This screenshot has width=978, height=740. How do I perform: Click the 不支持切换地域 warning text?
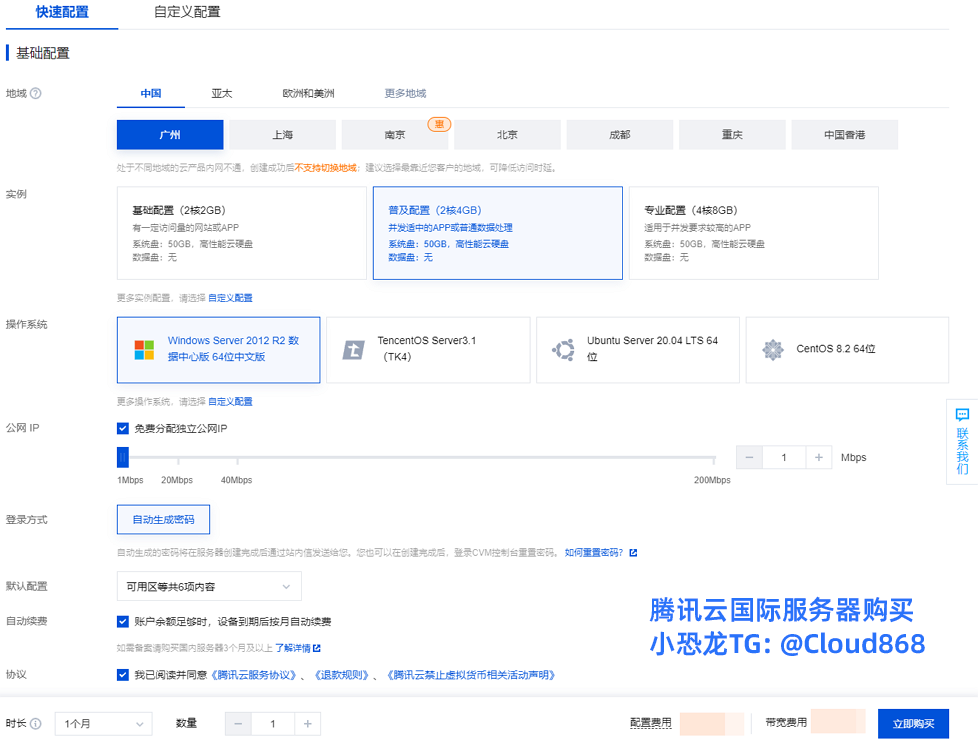(x=326, y=168)
